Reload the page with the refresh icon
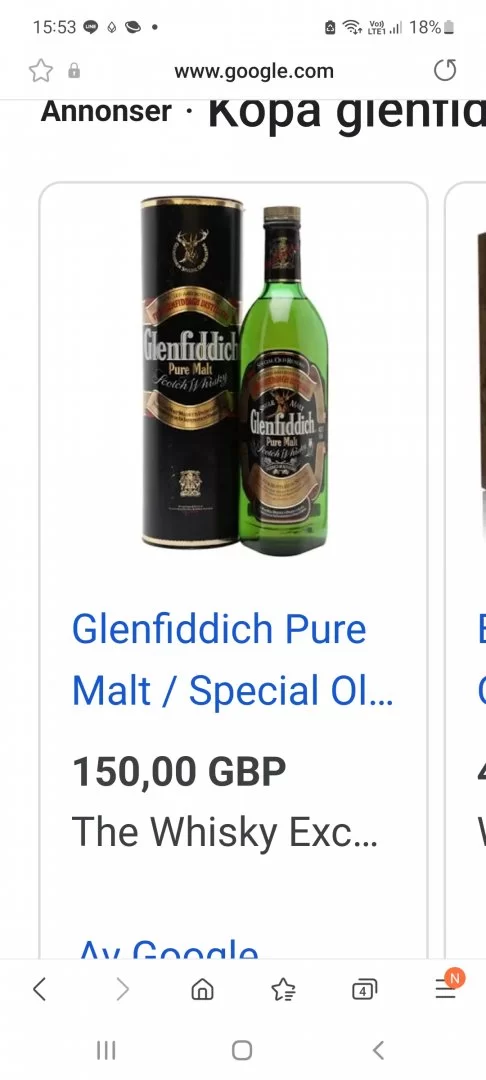486x1080 pixels. click(445, 70)
